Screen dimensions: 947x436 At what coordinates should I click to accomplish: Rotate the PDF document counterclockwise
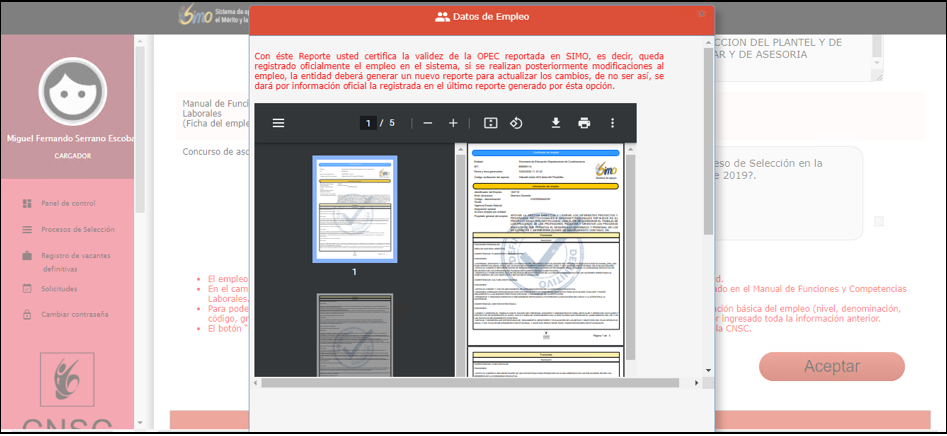click(x=517, y=123)
